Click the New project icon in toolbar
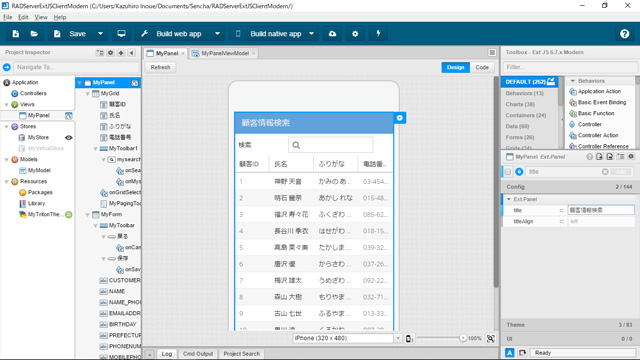 click(x=16, y=34)
